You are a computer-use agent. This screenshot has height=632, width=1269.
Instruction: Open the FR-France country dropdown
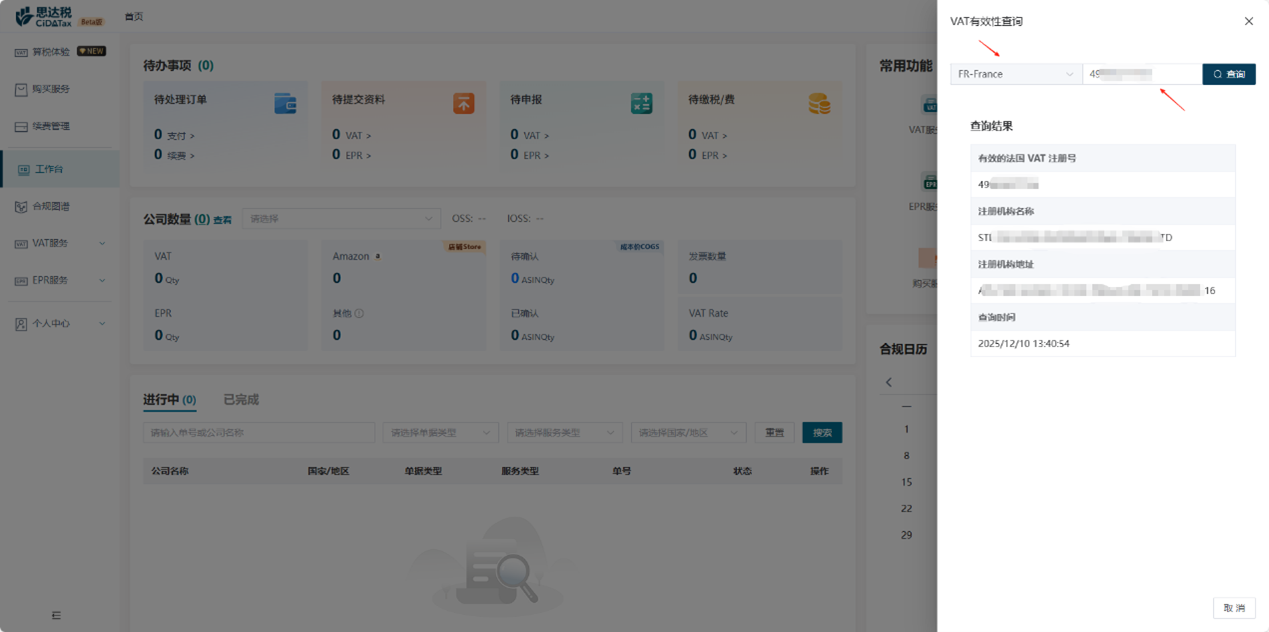pyautogui.click(x=1015, y=74)
